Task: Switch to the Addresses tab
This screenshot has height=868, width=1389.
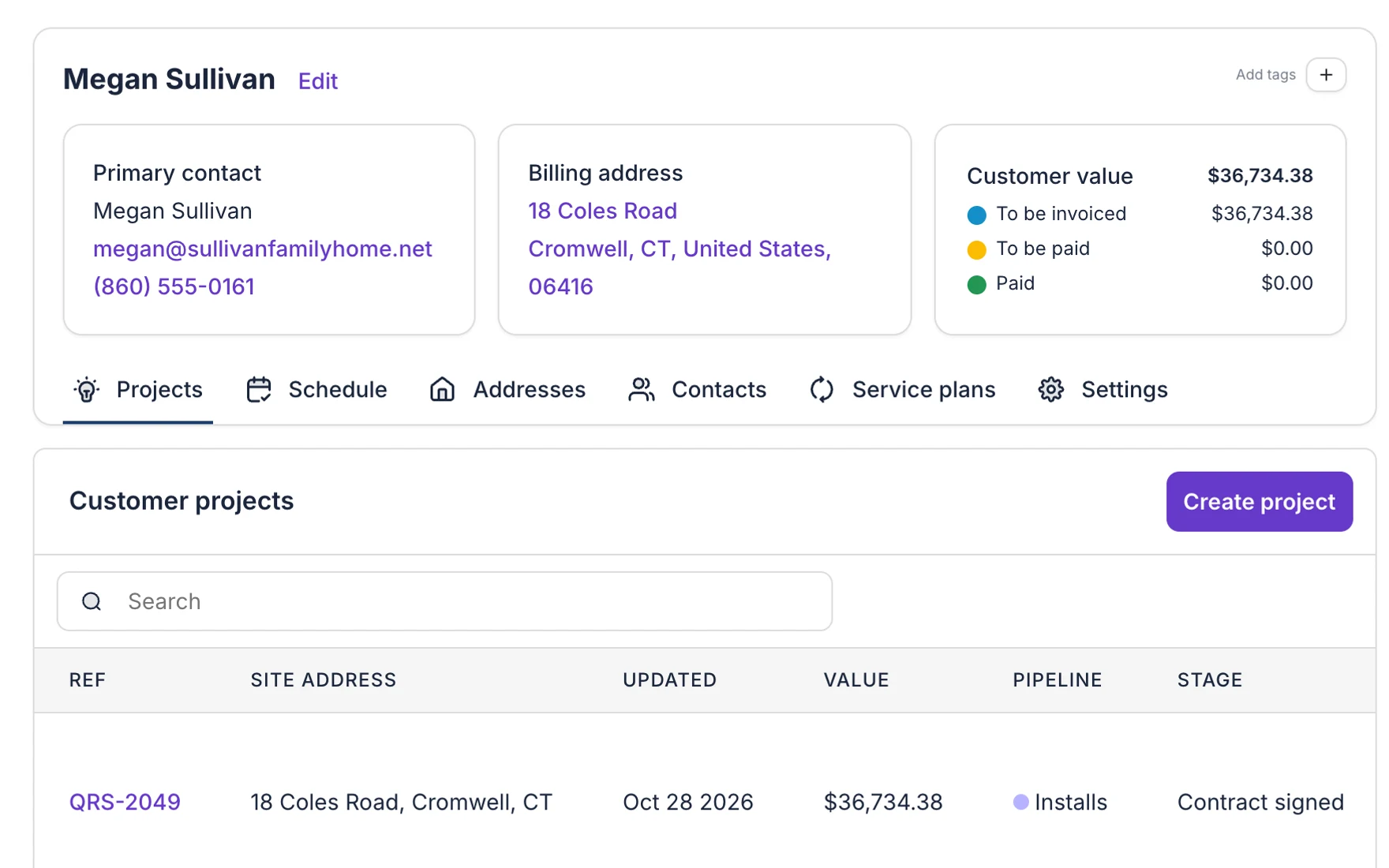Action: point(507,390)
